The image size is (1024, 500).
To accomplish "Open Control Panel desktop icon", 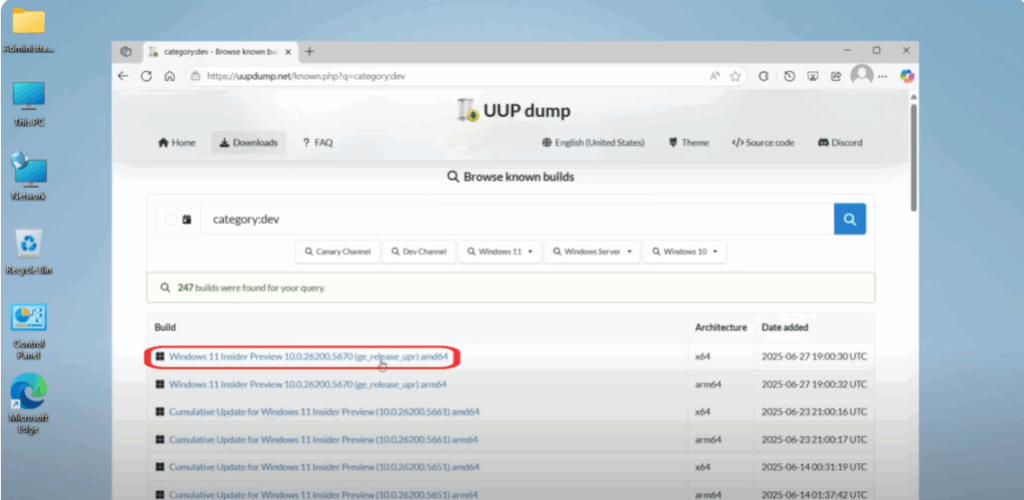I will coord(29,331).
